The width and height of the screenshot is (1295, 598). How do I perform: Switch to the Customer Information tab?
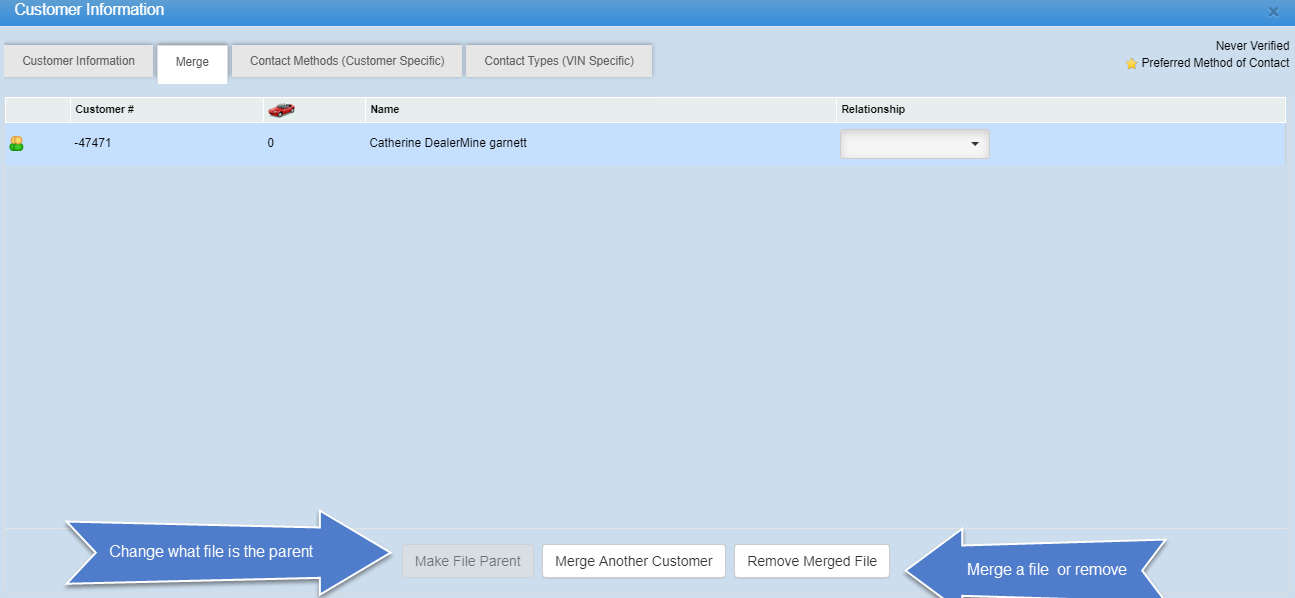click(78, 61)
